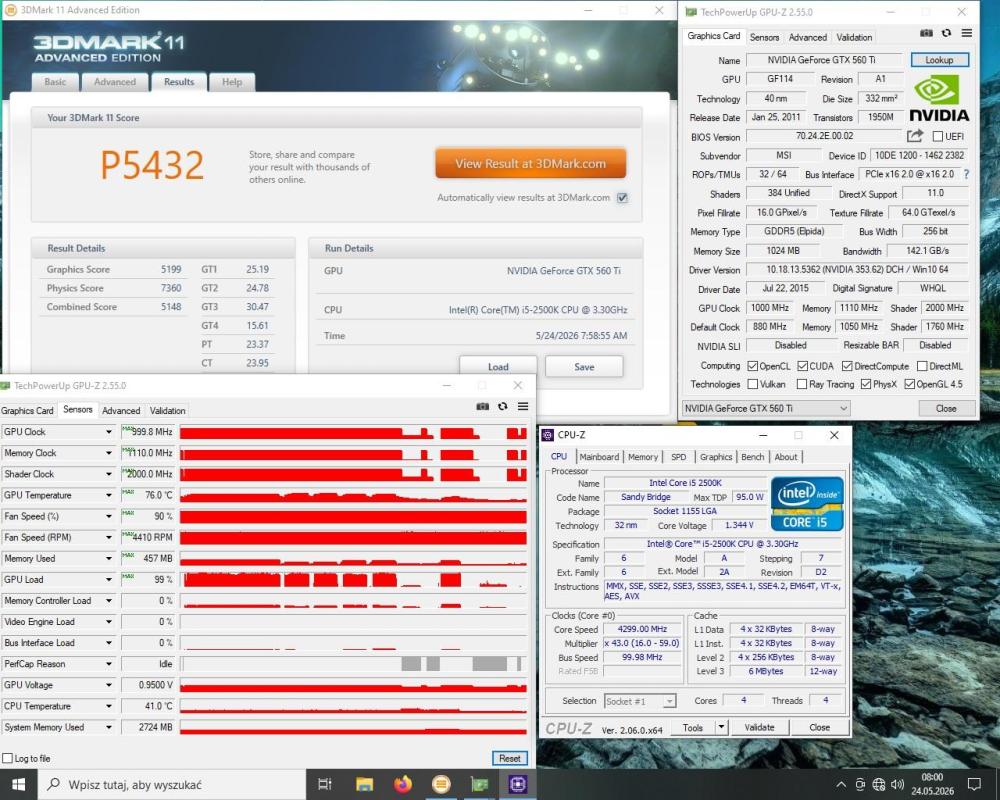
Task: Show hidden tray icons chevron
Action: click(841, 785)
